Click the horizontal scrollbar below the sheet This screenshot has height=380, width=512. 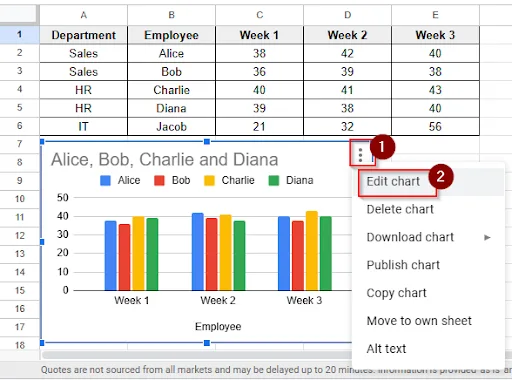[x=197, y=355]
